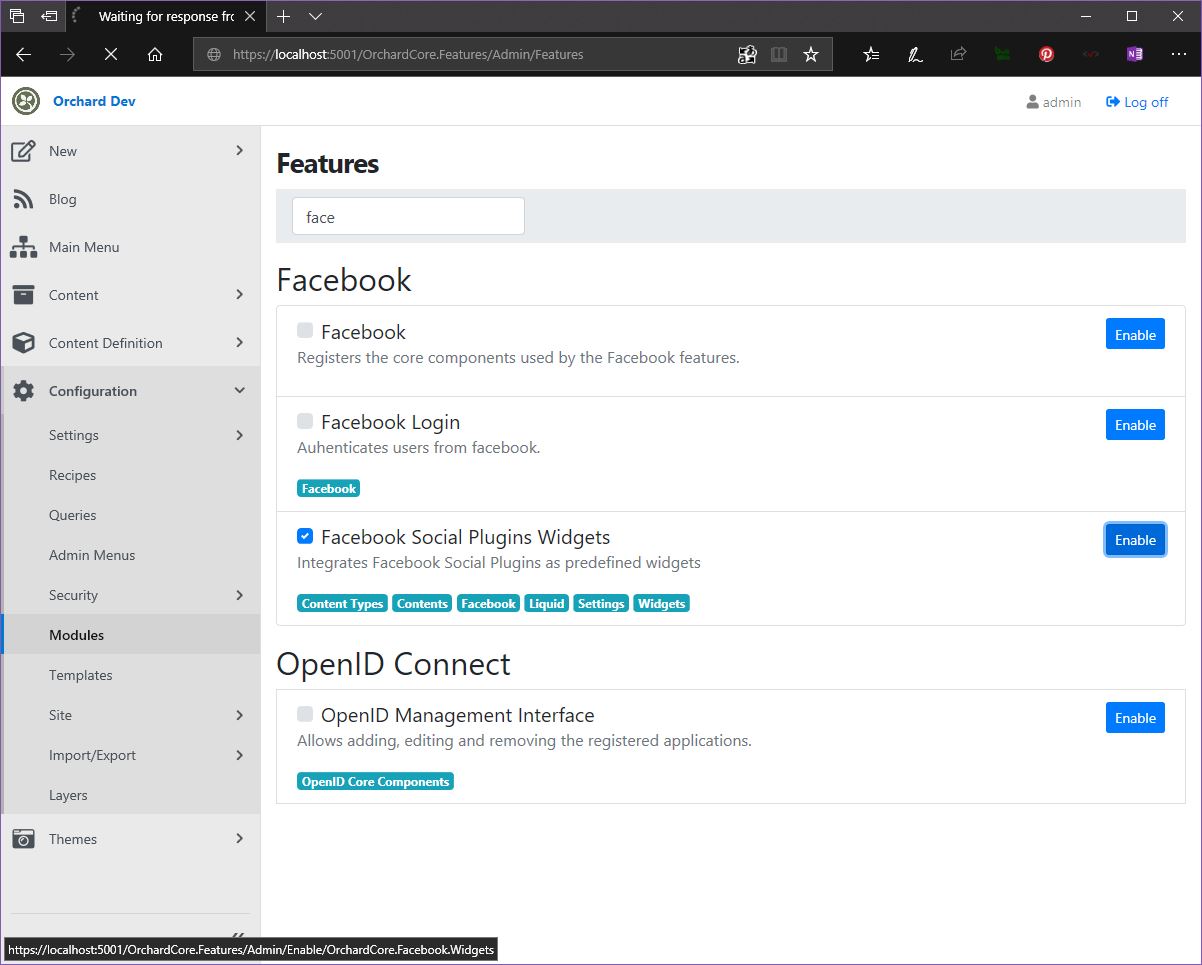Open the Recipes menu item
Screen dimensions: 1202x965
click(x=73, y=475)
